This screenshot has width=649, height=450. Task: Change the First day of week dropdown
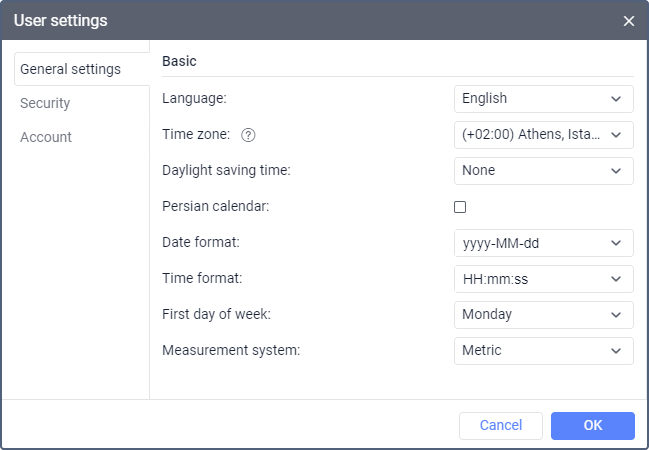coord(543,315)
